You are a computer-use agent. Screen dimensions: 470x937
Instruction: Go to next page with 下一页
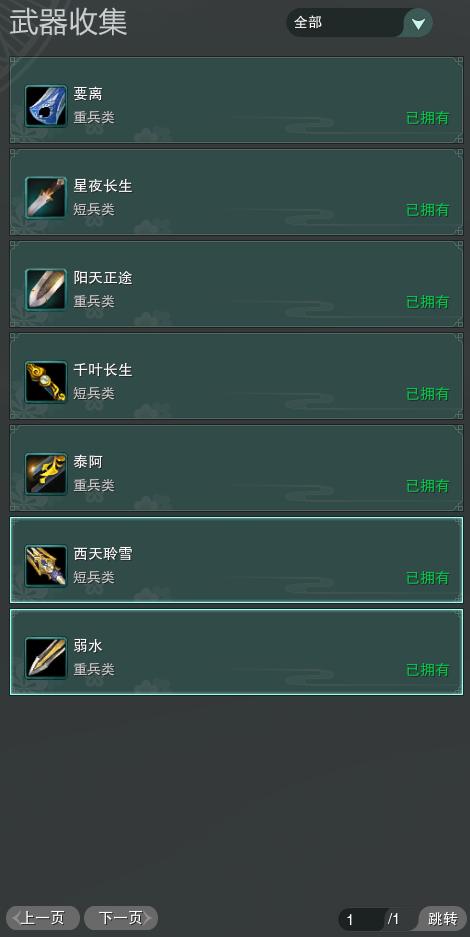pyautogui.click(x=121, y=918)
